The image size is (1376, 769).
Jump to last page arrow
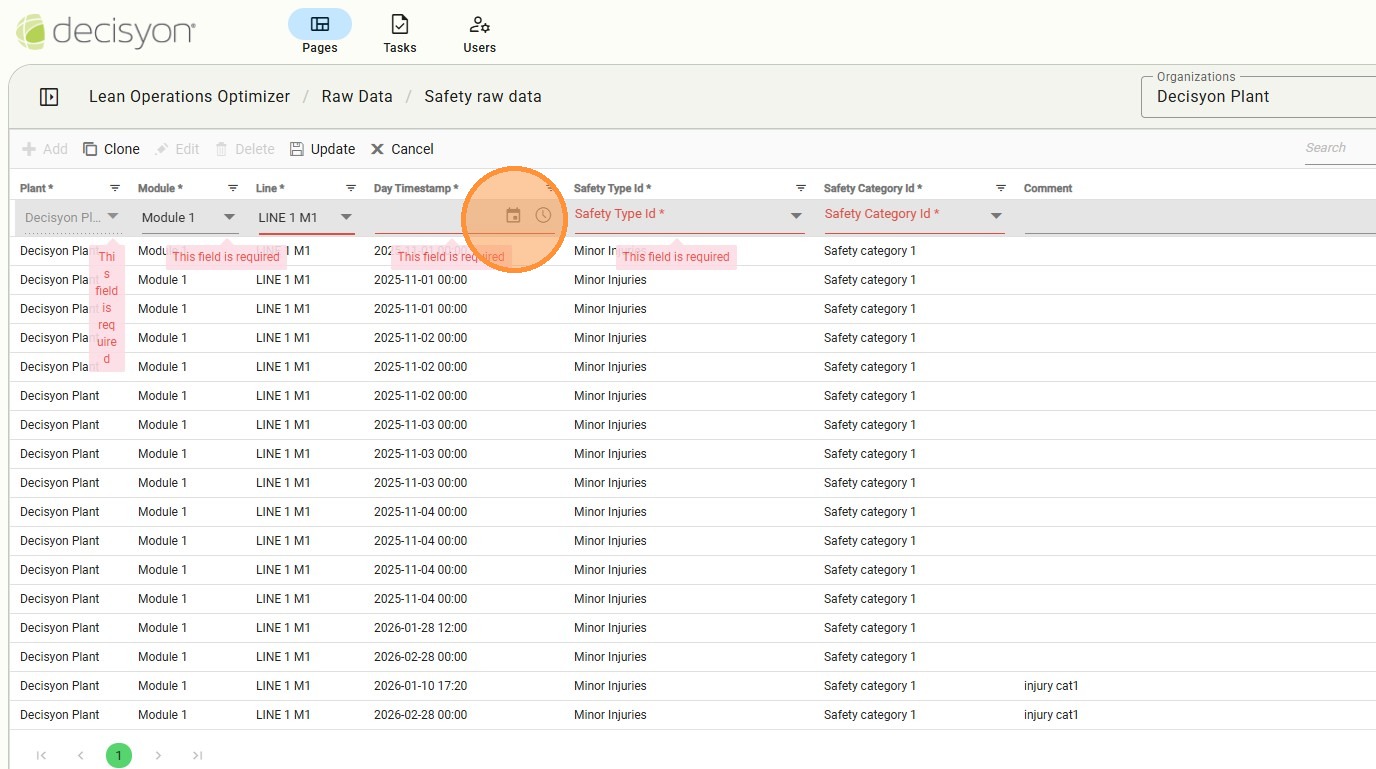tap(197, 755)
